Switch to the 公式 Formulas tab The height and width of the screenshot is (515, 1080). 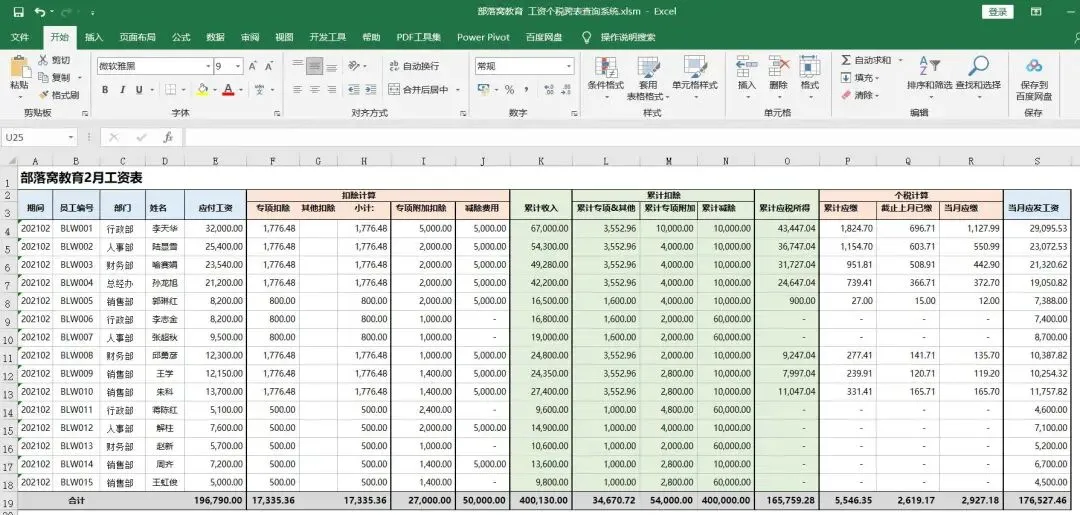(181, 37)
